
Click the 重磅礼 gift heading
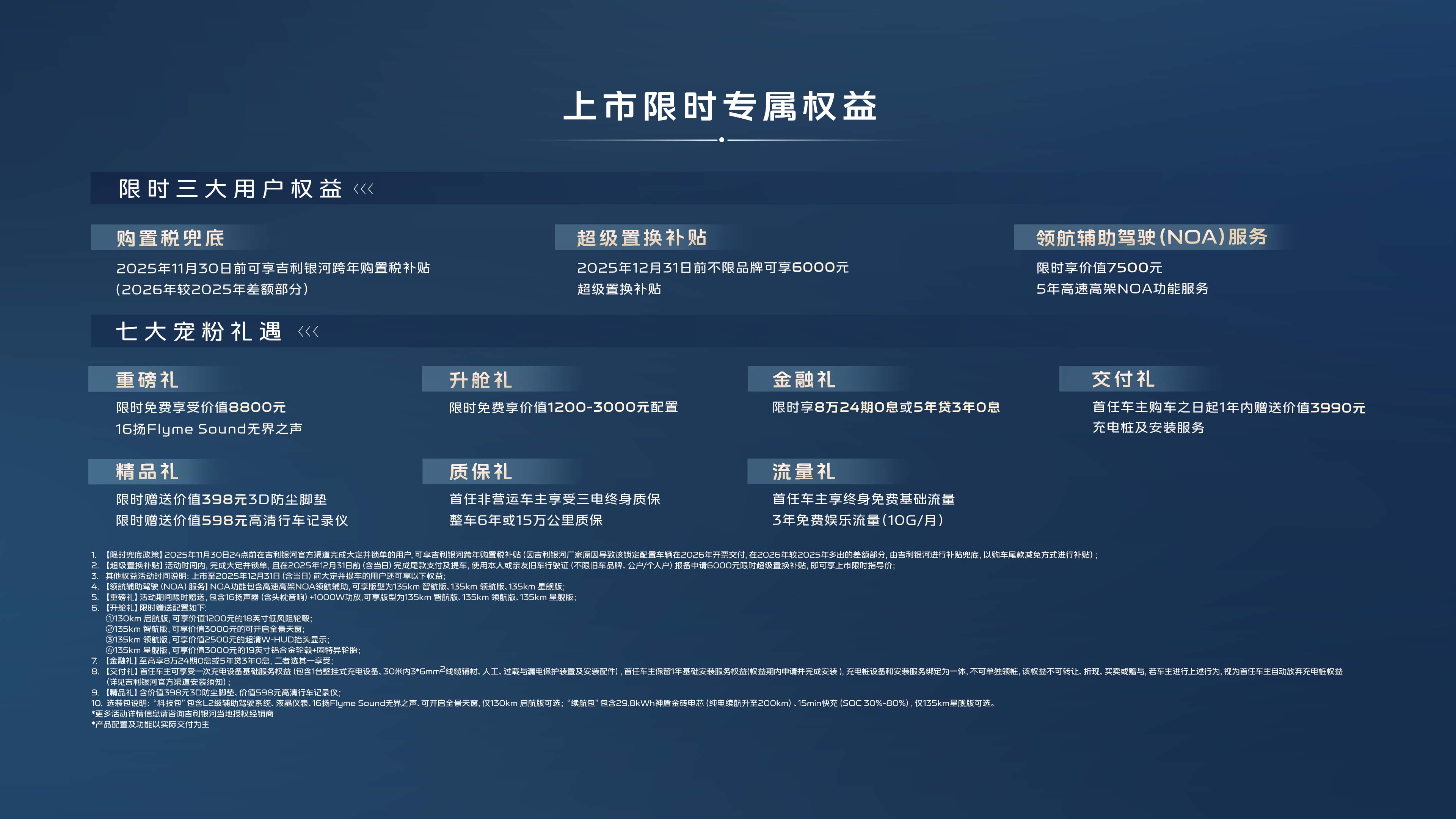(147, 379)
